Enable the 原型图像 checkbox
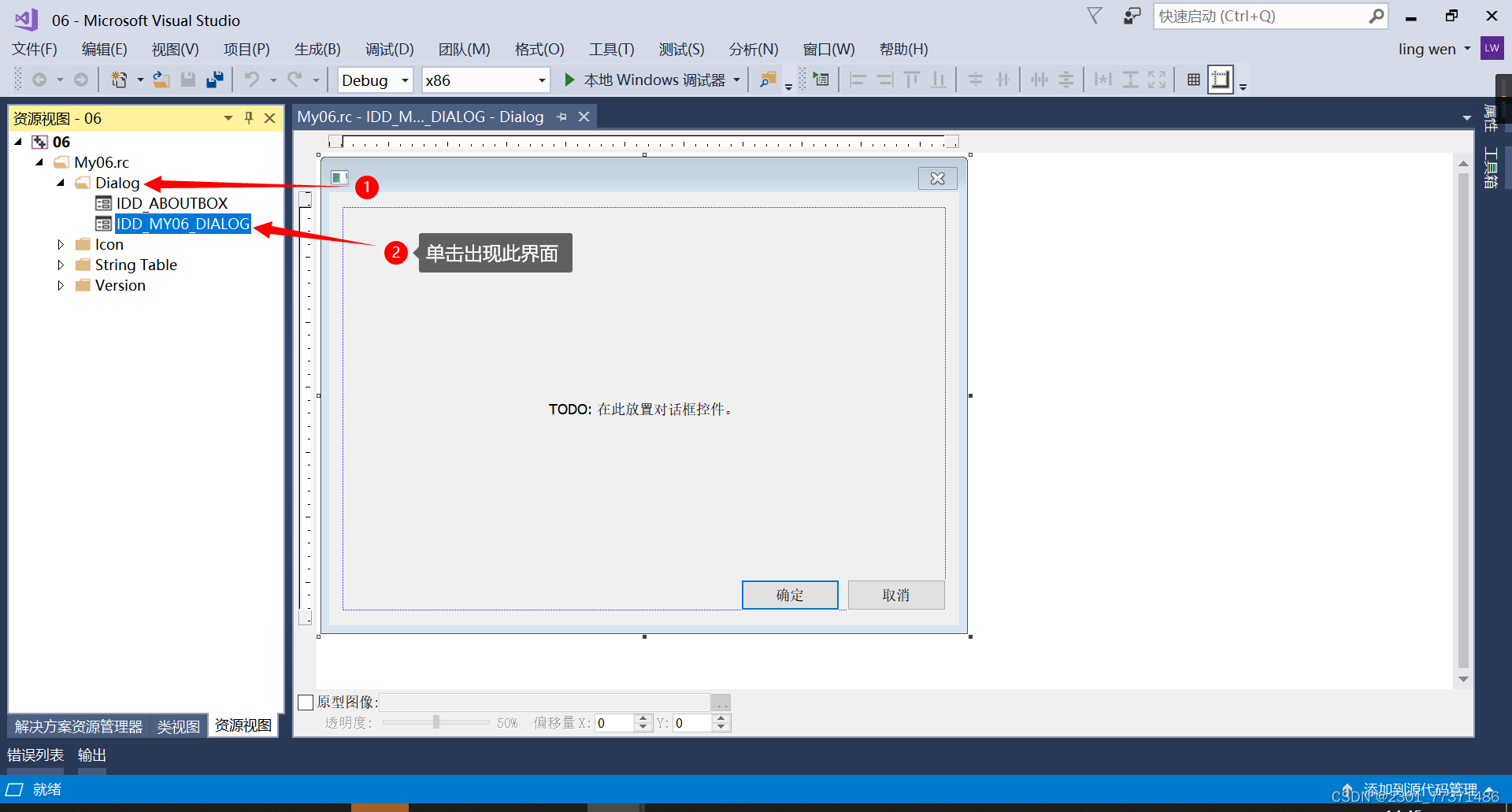 306,702
